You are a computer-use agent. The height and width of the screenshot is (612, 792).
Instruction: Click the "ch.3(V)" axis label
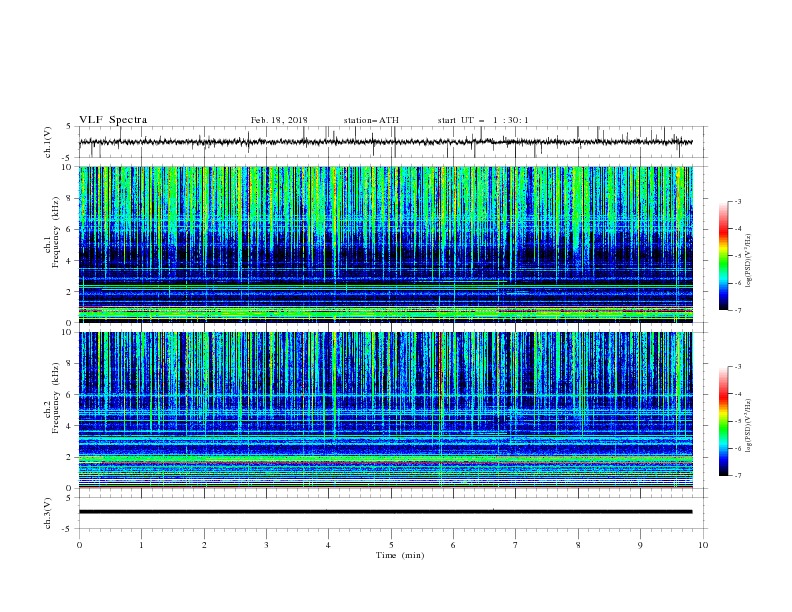click(48, 513)
